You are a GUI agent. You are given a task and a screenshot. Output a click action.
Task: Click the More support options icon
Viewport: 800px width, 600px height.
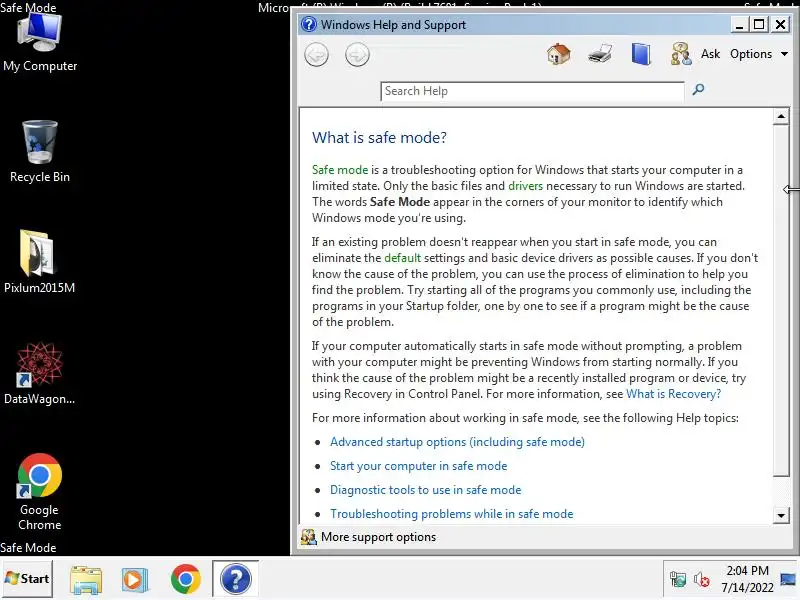coord(308,537)
